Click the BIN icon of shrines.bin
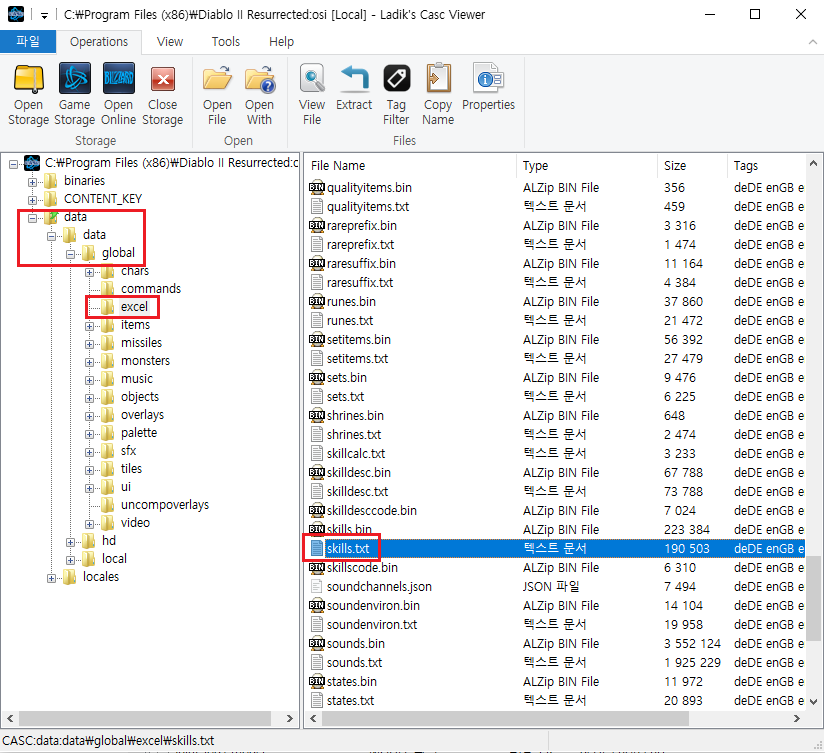This screenshot has width=825, height=753. (317, 416)
